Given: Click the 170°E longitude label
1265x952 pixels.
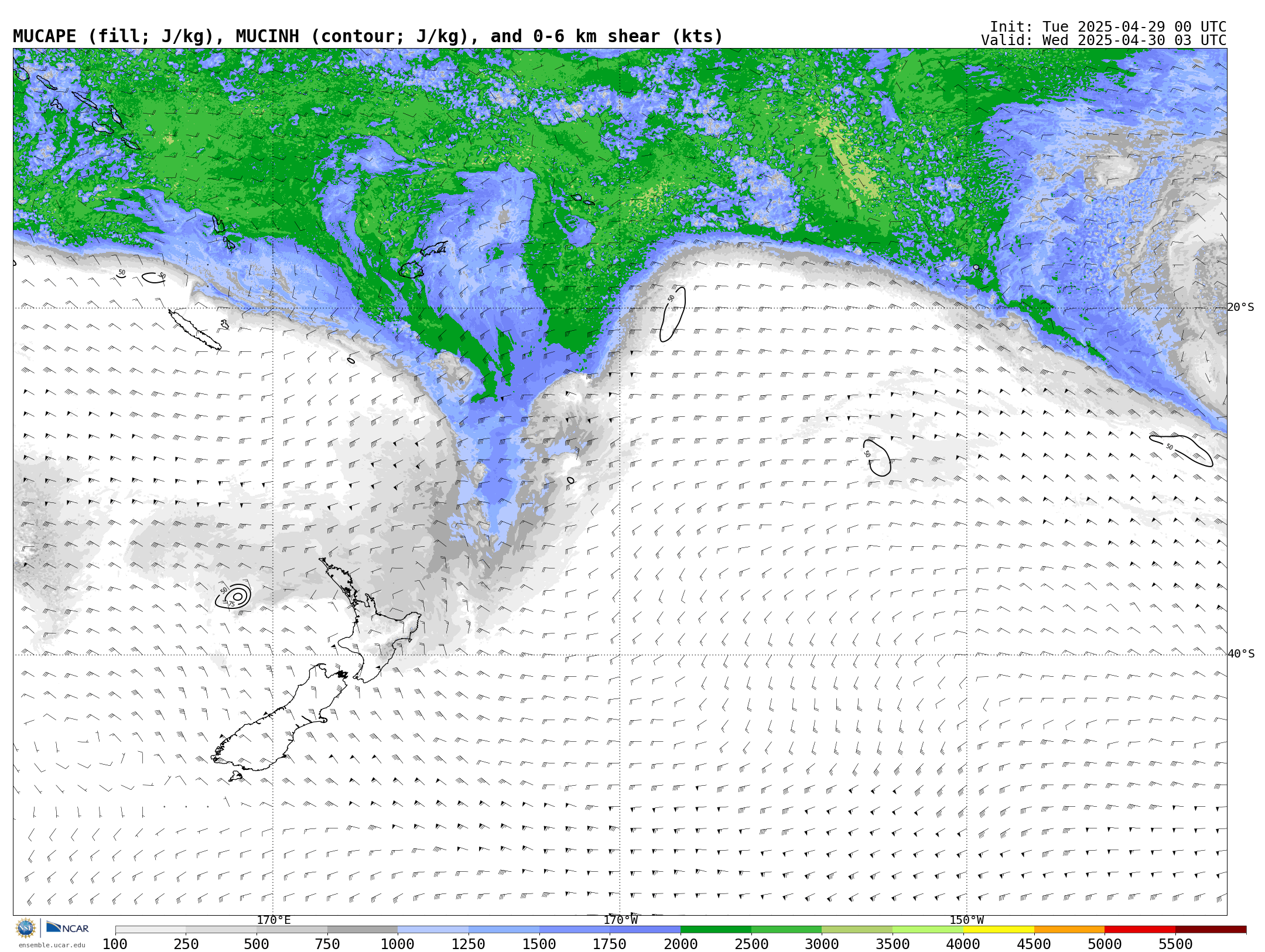Looking at the screenshot, I should [x=273, y=920].
